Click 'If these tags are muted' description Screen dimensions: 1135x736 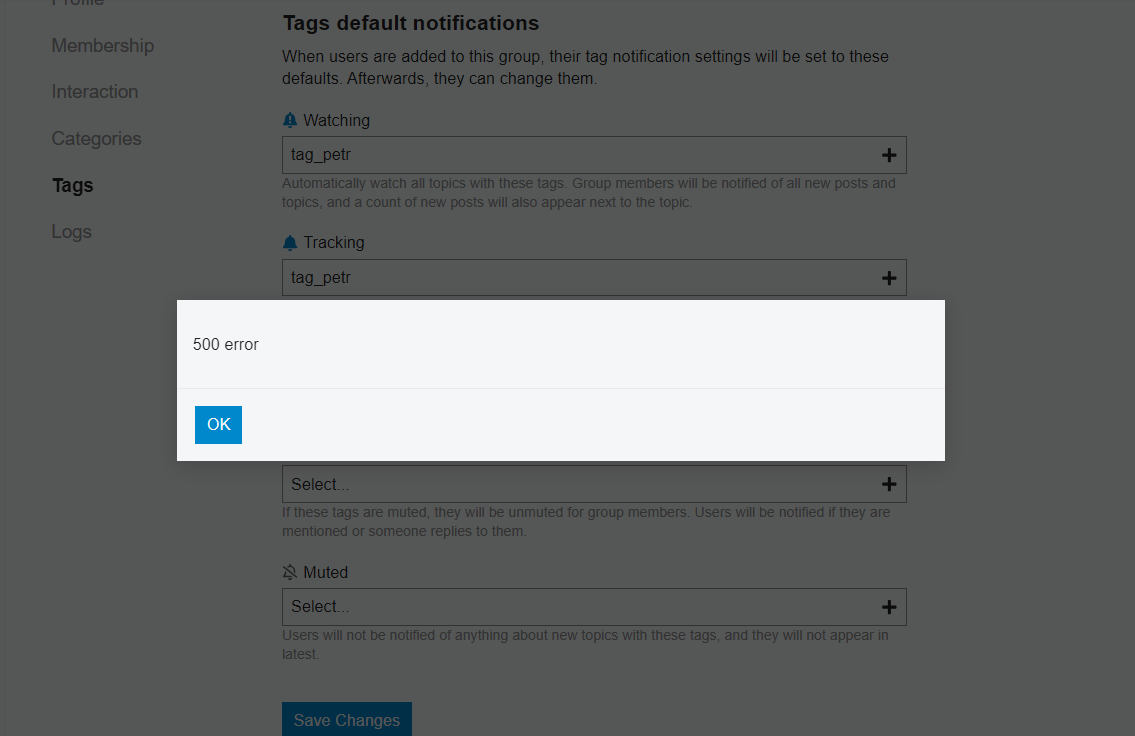tap(586, 522)
